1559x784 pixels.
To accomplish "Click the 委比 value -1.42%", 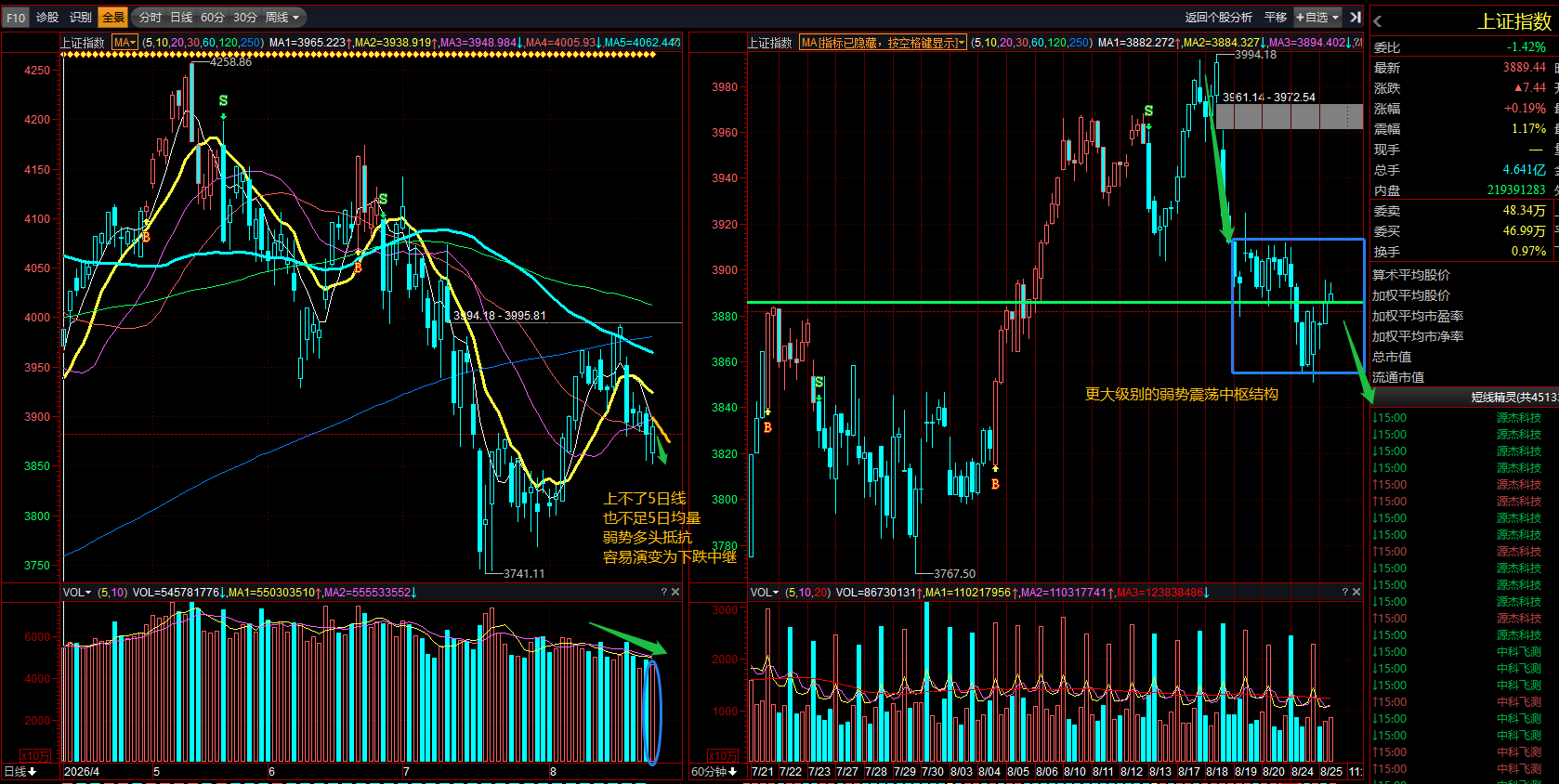I will (x=1526, y=47).
